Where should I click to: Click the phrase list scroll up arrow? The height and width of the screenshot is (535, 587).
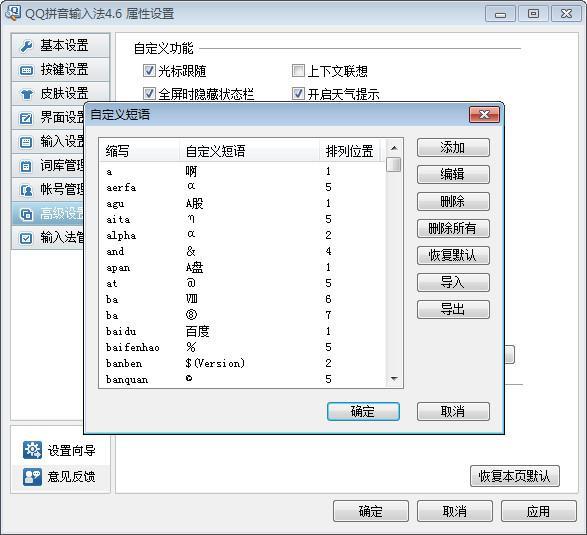coord(394,148)
